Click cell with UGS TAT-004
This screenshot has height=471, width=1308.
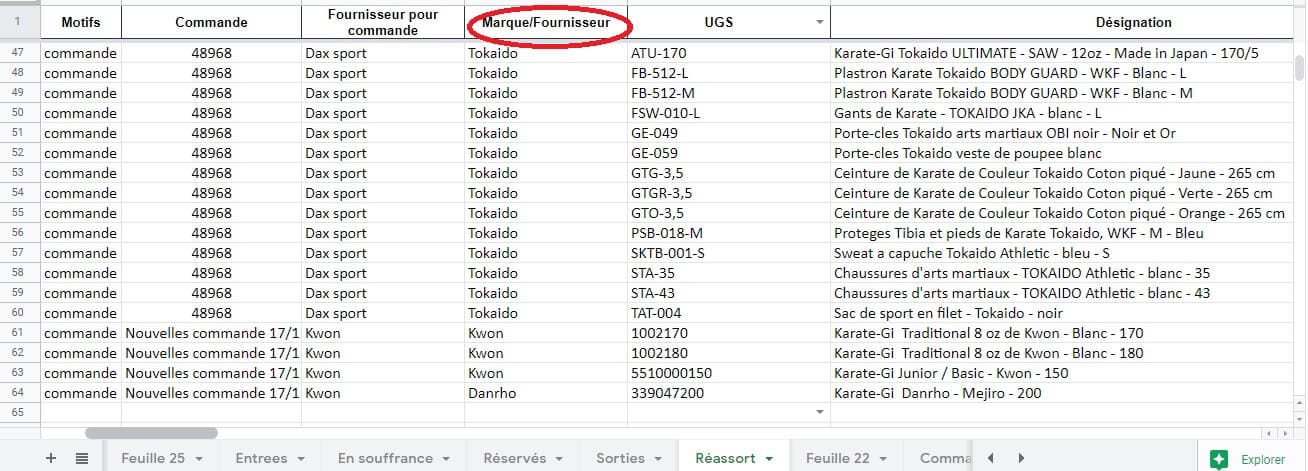pyautogui.click(x=729, y=313)
